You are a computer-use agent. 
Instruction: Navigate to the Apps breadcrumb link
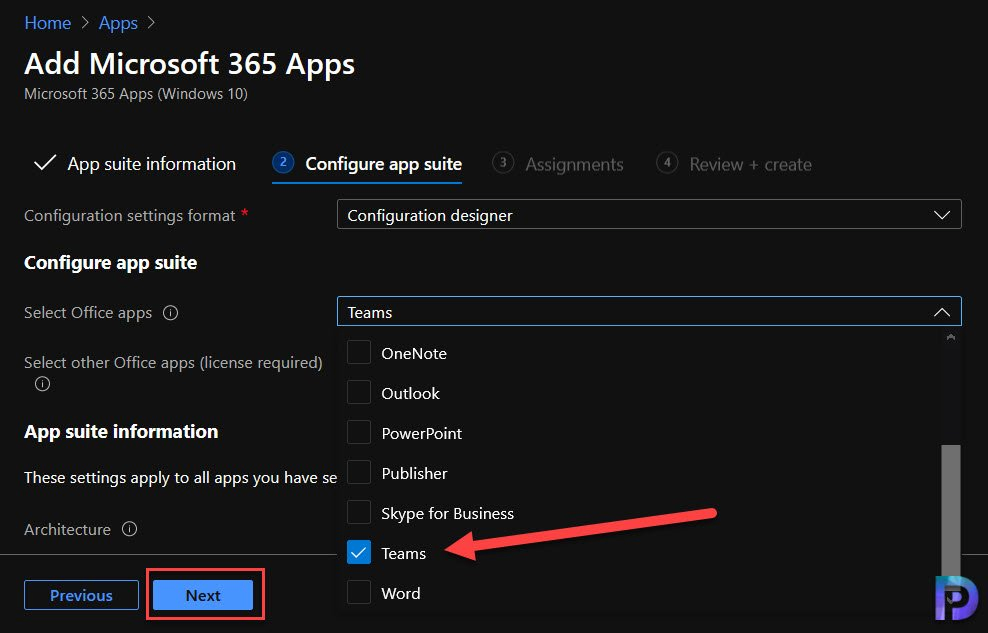(x=118, y=23)
